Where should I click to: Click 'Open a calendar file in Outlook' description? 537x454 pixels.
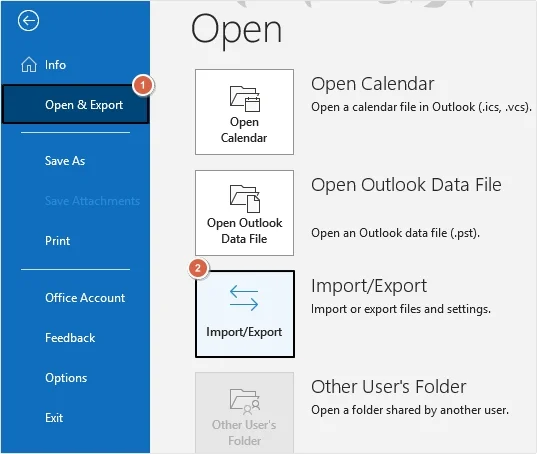[x=421, y=107]
